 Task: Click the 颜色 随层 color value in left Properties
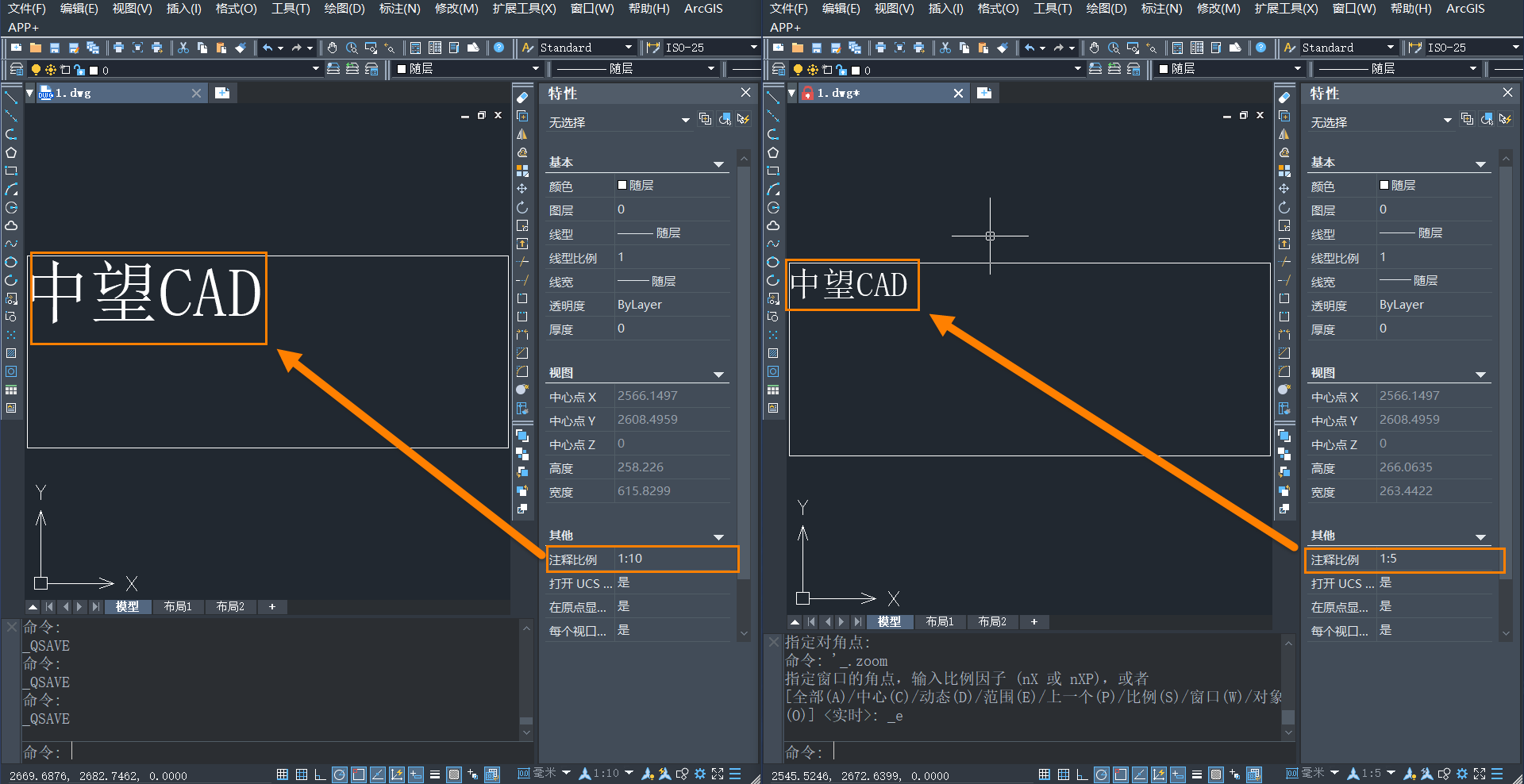click(672, 186)
